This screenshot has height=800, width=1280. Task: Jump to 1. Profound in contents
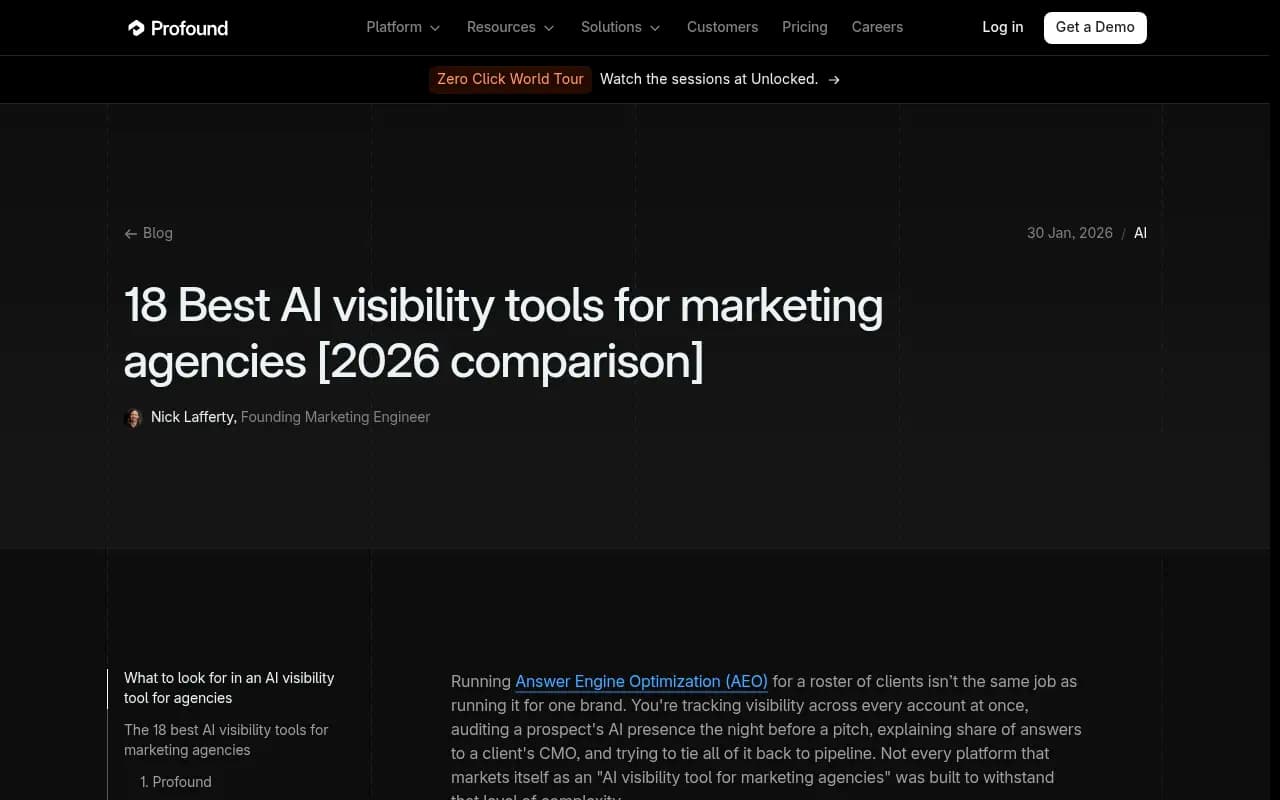tap(176, 782)
